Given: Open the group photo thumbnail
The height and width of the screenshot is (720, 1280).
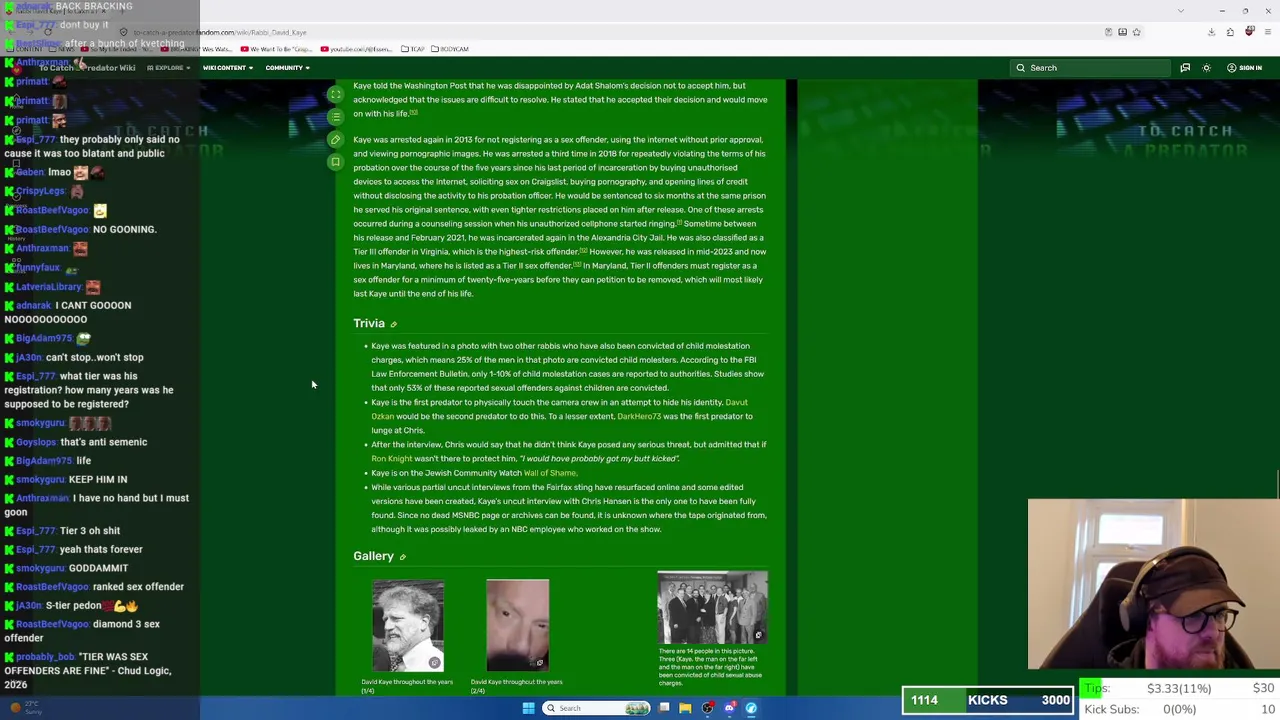Looking at the screenshot, I should click(712, 607).
